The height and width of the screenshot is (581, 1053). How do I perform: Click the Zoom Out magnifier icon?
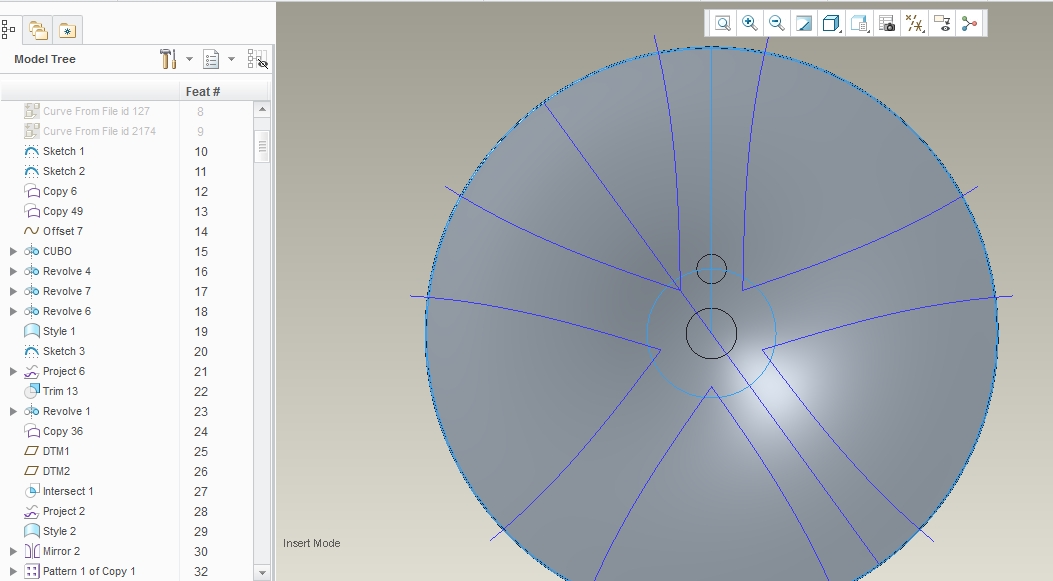(x=776, y=24)
